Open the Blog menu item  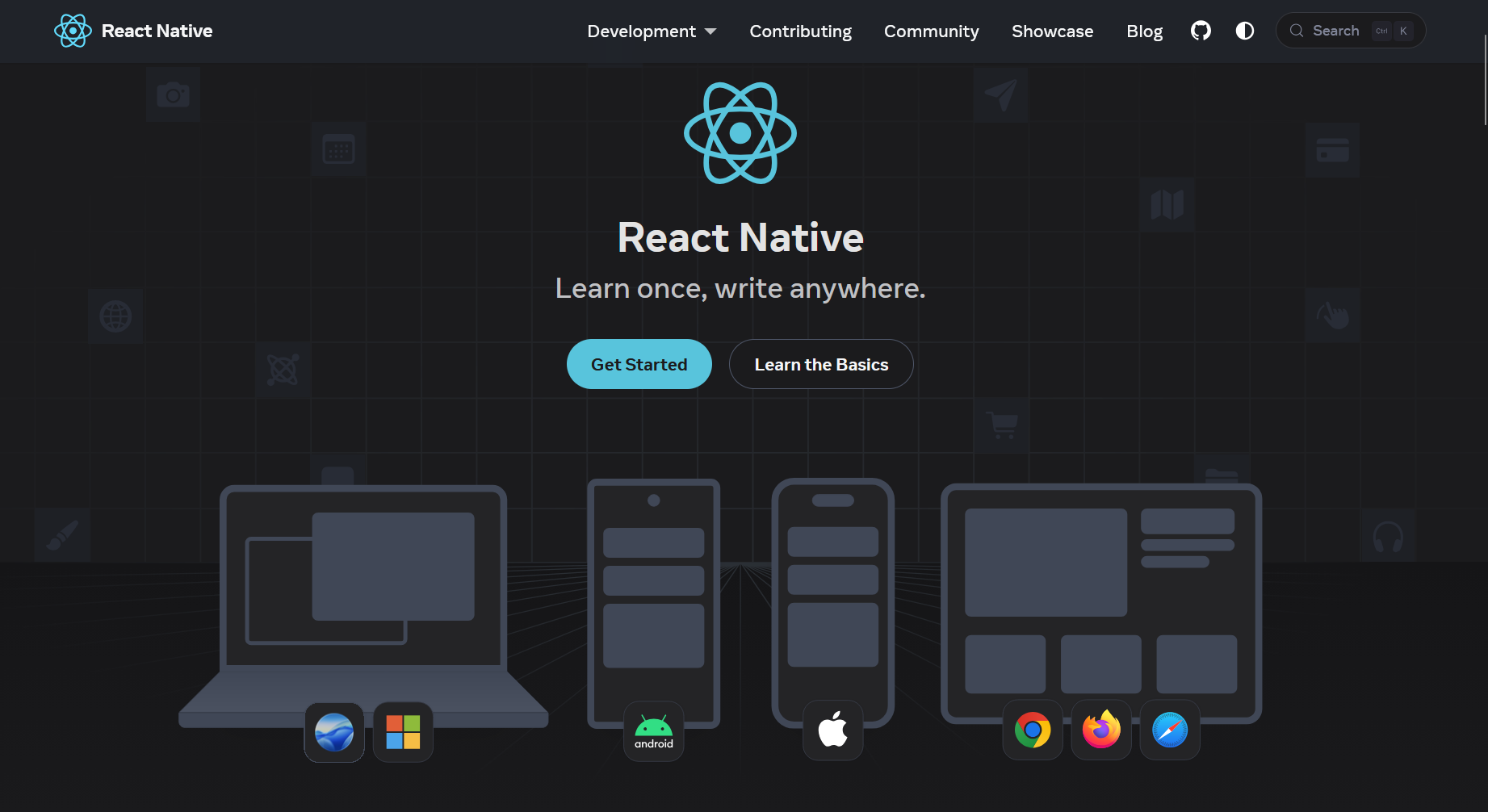pos(1144,31)
